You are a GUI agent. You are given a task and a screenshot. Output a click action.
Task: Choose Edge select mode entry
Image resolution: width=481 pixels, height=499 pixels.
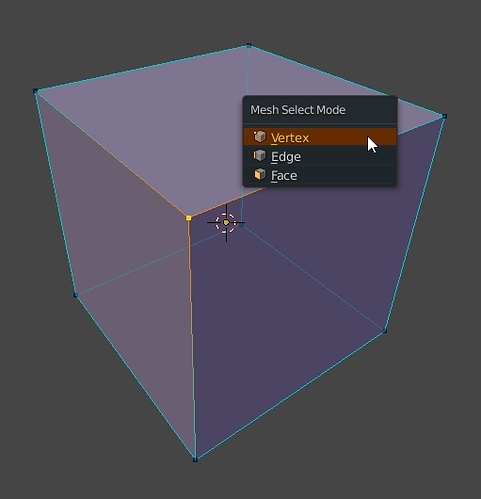(320, 156)
